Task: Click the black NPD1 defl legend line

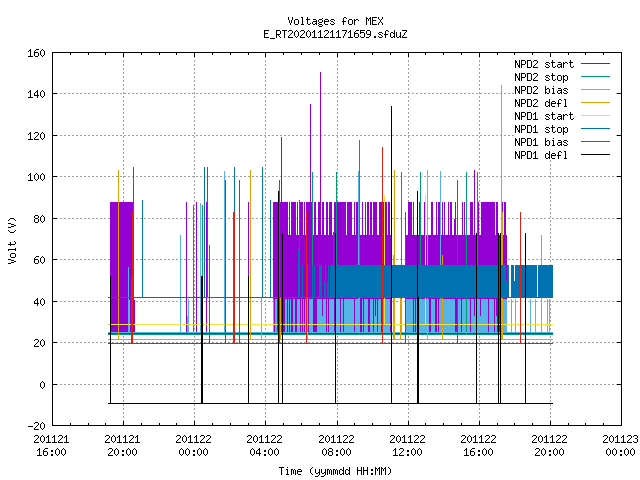Action: (595, 155)
